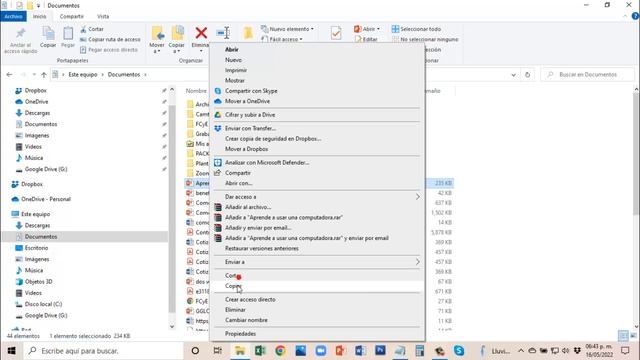Open Skype from the taskbar
Screen dimensions: 640x360
point(459,351)
